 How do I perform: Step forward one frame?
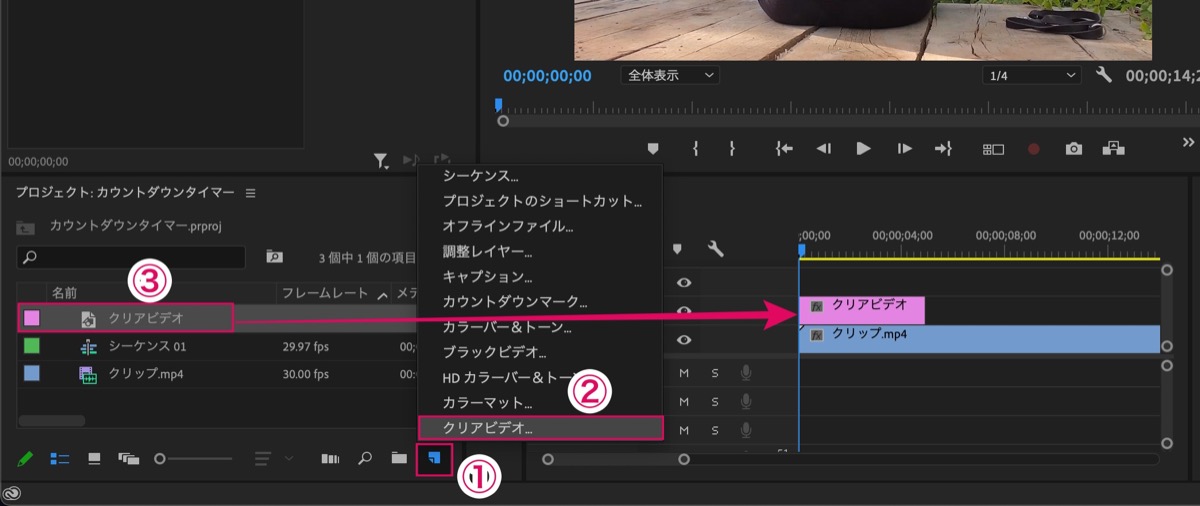904,148
